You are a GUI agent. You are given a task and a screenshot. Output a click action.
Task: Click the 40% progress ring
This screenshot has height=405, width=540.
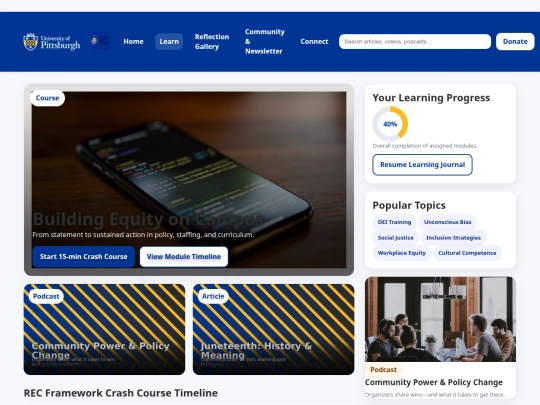click(x=390, y=124)
